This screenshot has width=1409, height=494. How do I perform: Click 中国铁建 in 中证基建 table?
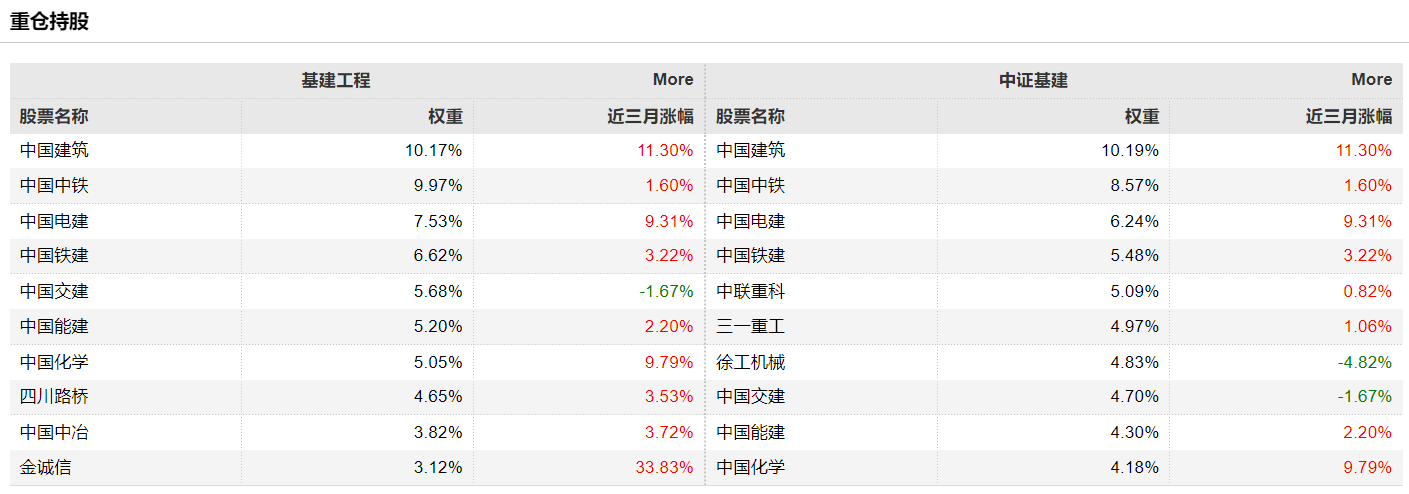[x=751, y=255]
